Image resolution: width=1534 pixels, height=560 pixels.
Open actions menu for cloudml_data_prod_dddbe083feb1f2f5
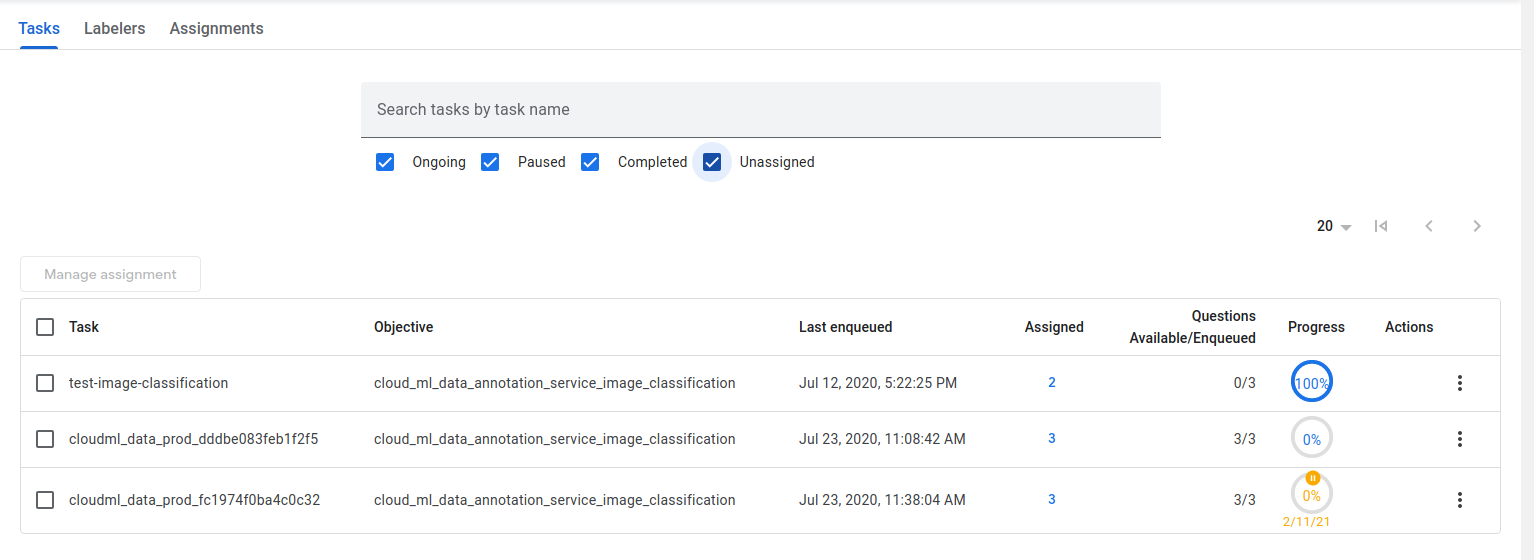coord(1459,439)
